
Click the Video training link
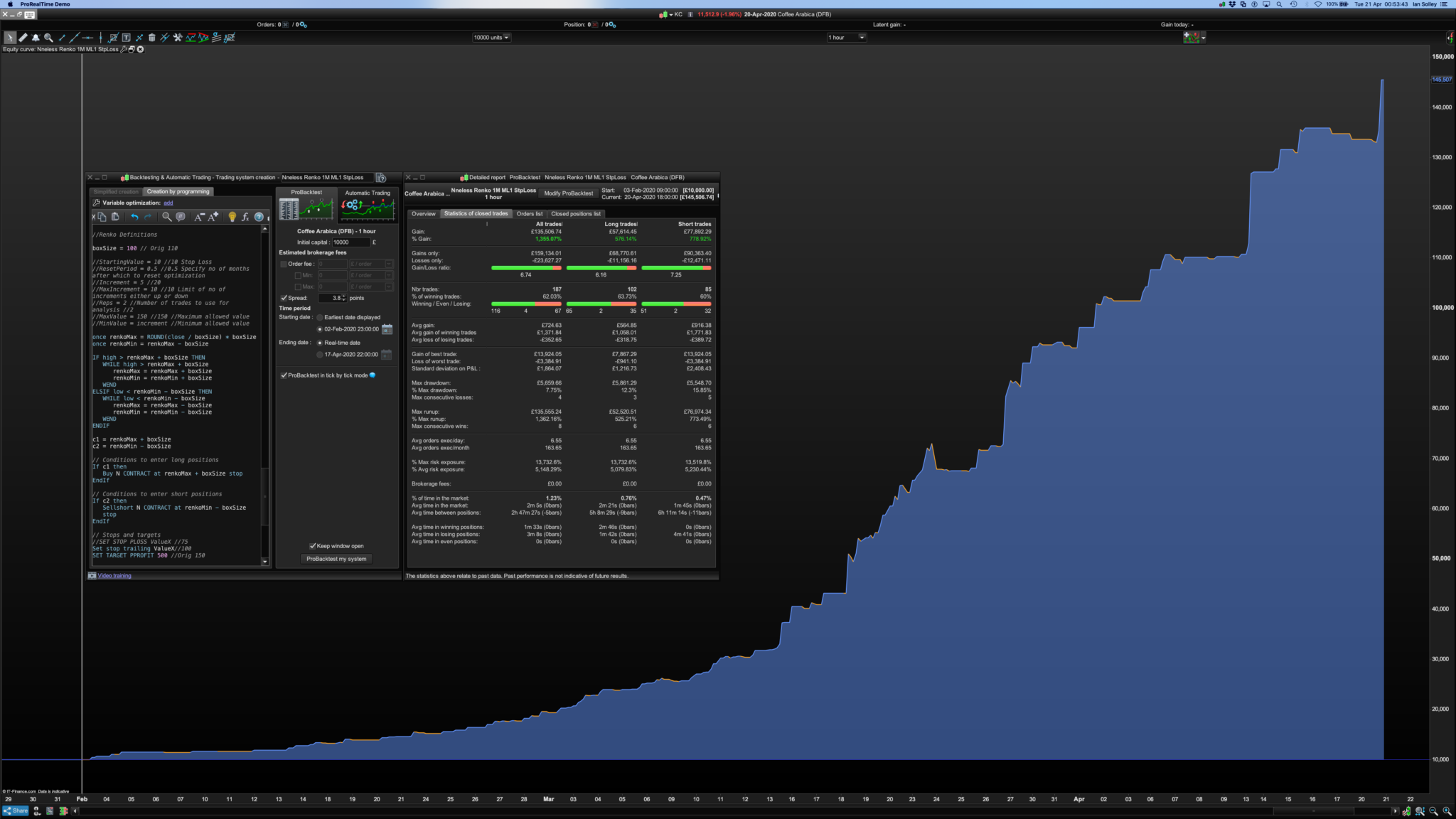click(x=114, y=576)
